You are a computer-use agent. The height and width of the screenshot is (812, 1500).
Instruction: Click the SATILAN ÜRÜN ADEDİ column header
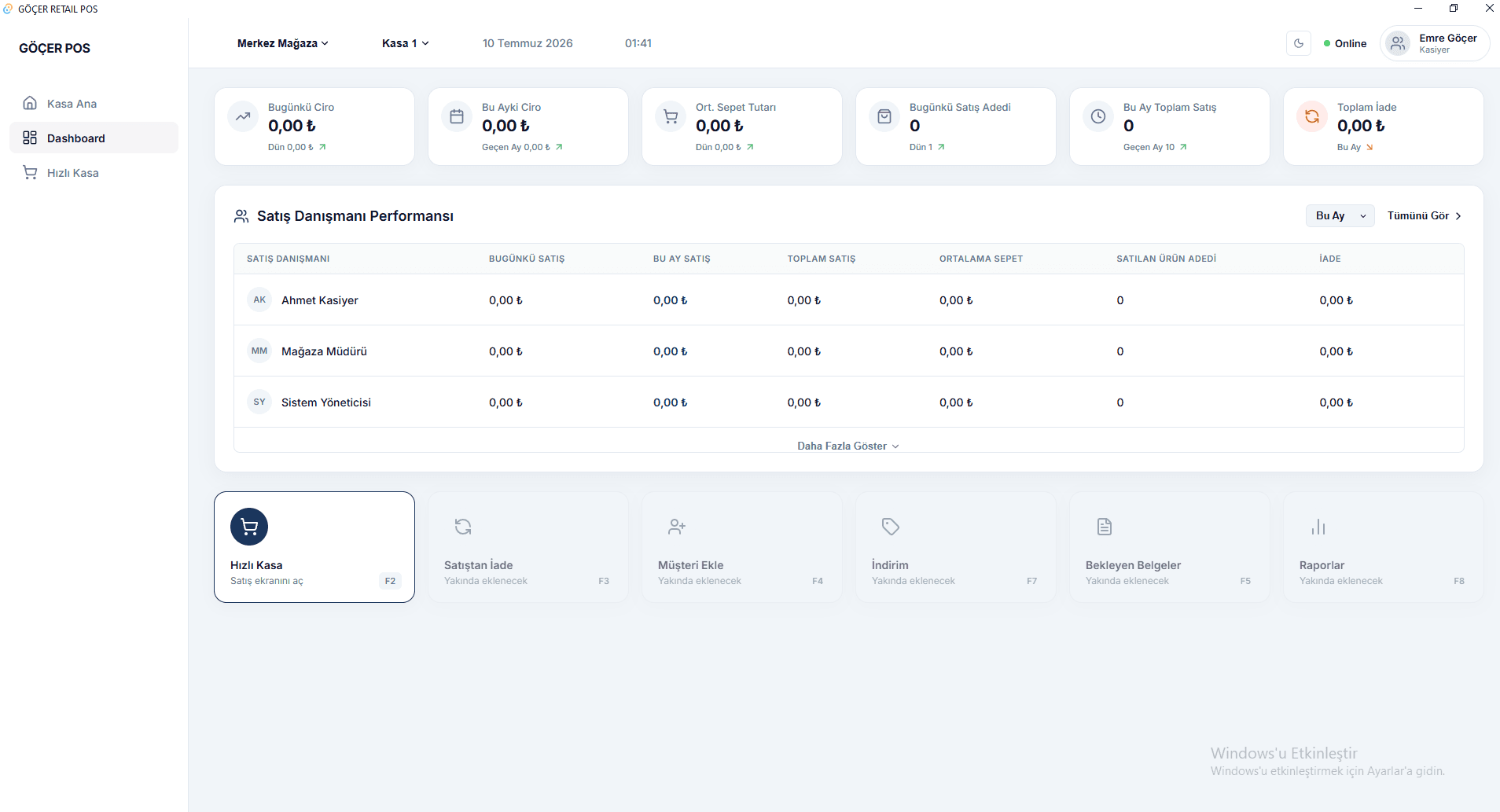click(1166, 259)
